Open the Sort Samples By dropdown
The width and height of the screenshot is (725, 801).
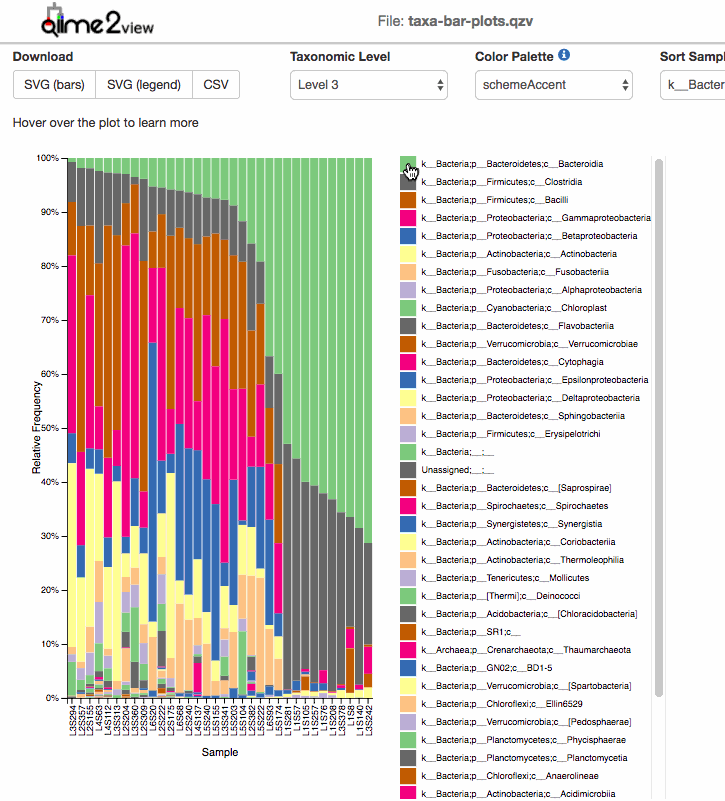click(x=692, y=85)
